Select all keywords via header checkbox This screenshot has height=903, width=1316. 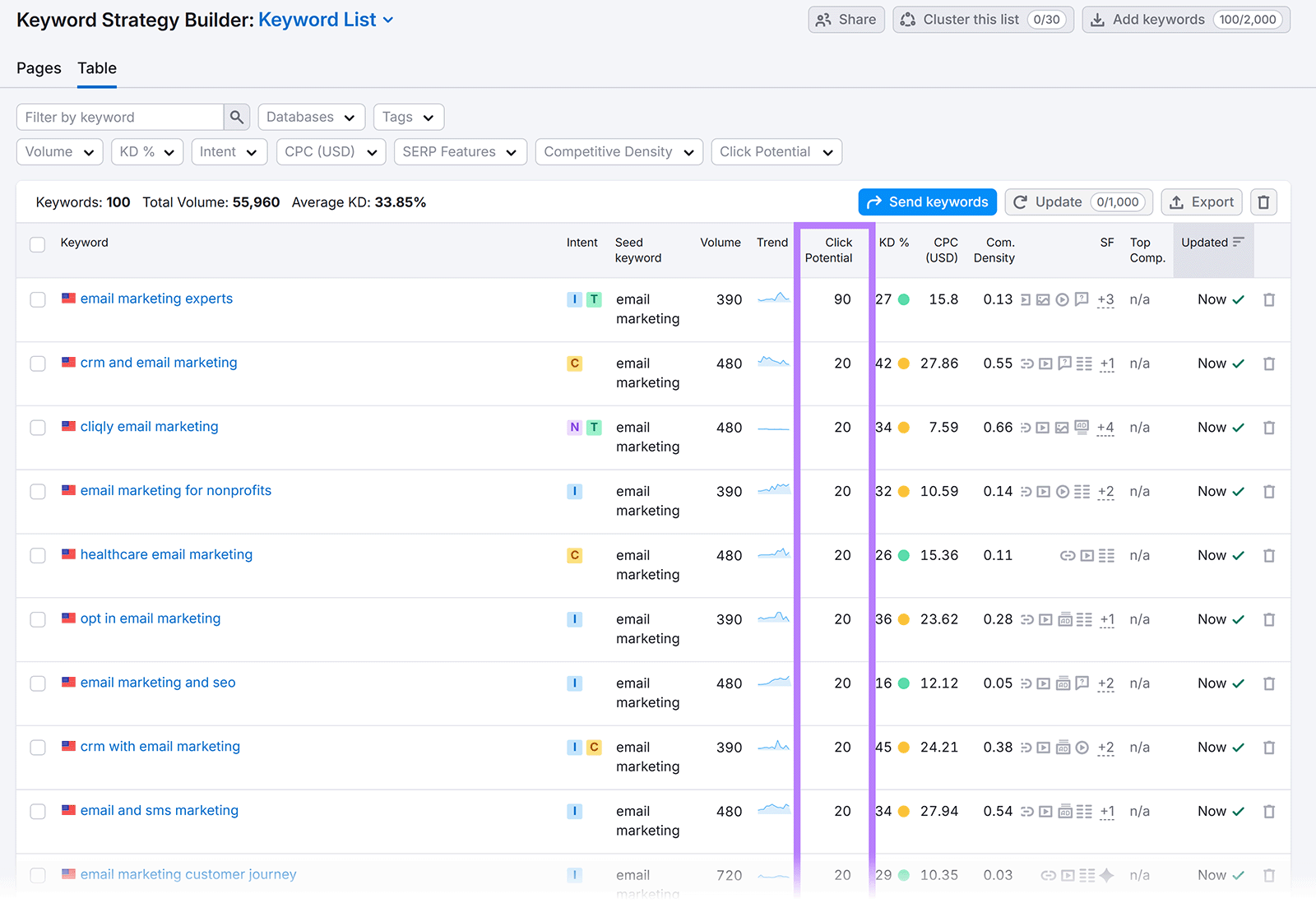pos(37,244)
